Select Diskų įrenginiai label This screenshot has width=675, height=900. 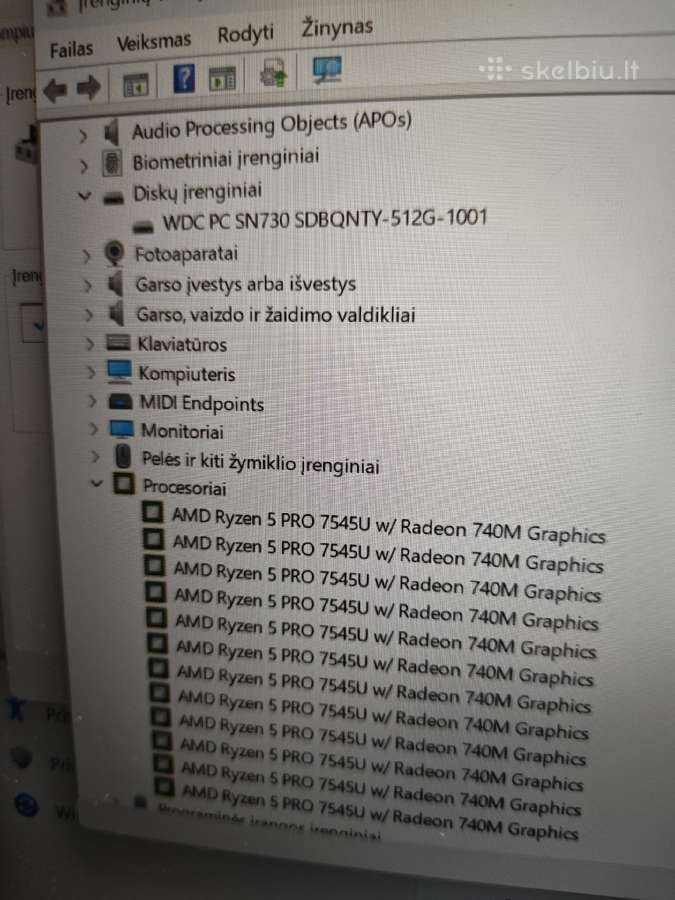(x=197, y=192)
